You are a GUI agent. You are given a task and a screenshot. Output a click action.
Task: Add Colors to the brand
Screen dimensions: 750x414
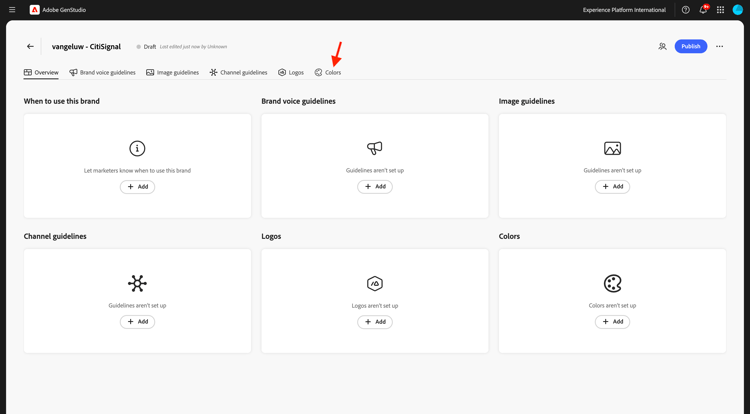(x=612, y=322)
